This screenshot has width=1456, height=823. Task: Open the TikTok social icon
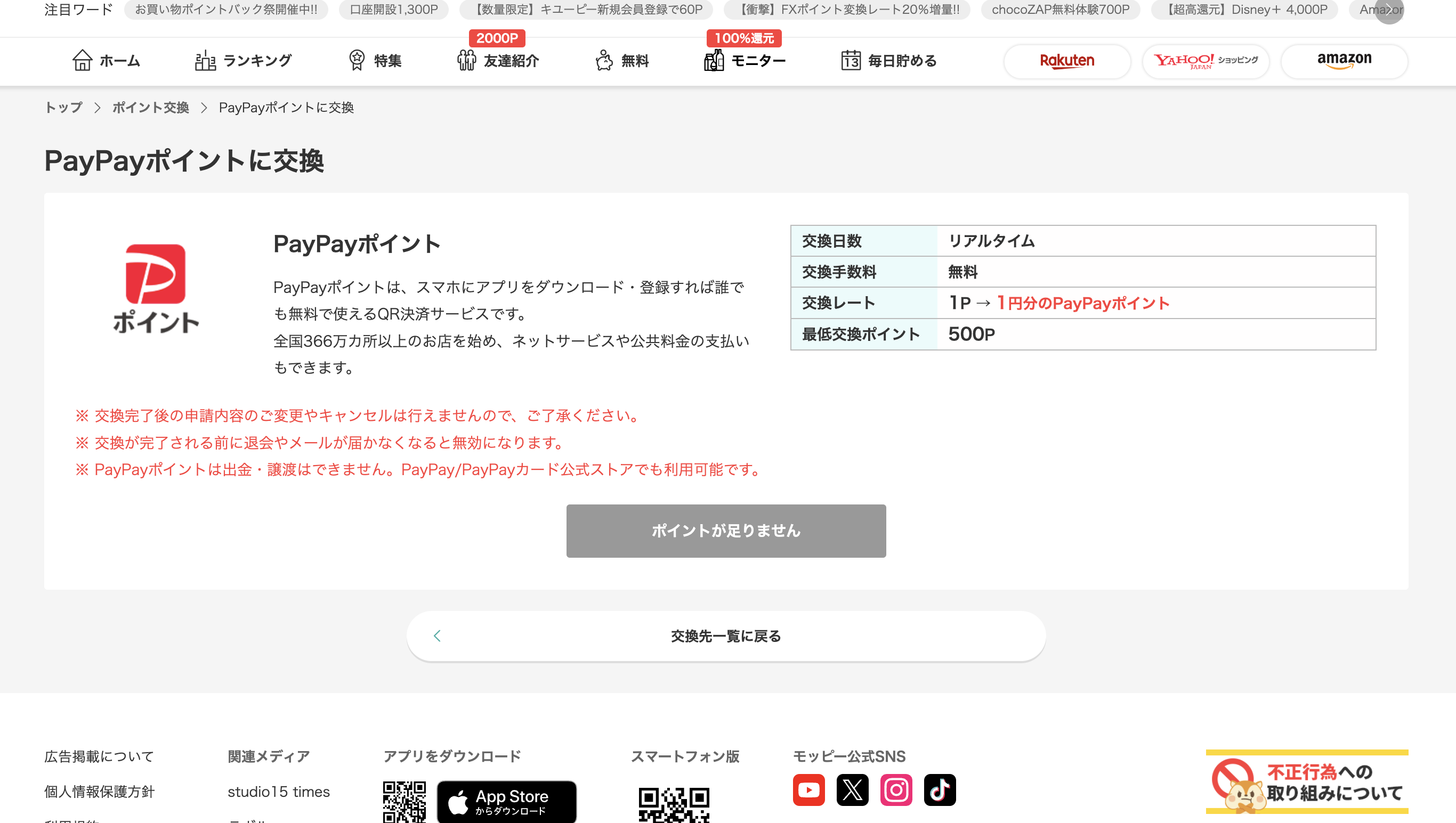click(940, 789)
